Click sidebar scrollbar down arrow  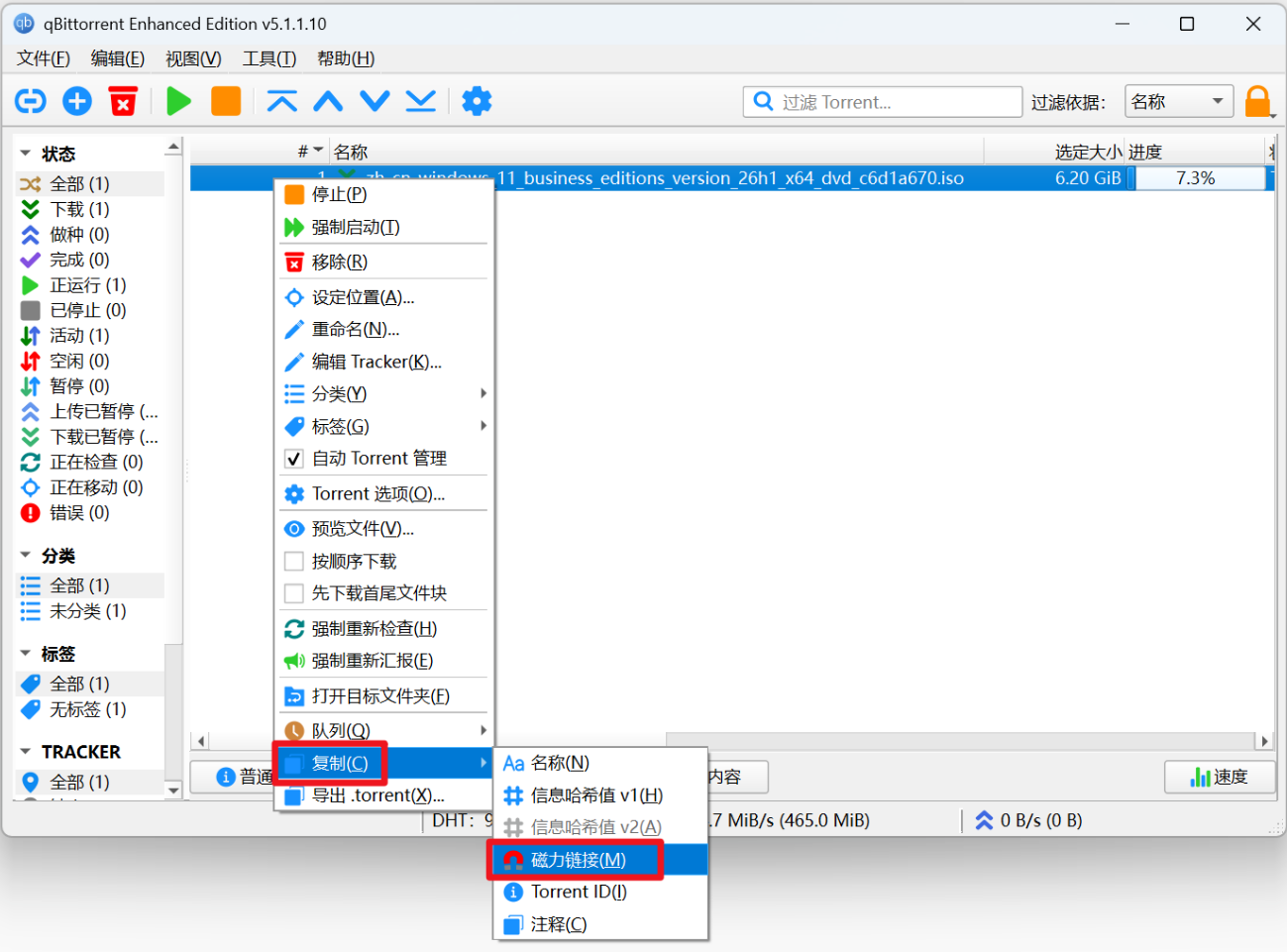pyautogui.click(x=173, y=790)
